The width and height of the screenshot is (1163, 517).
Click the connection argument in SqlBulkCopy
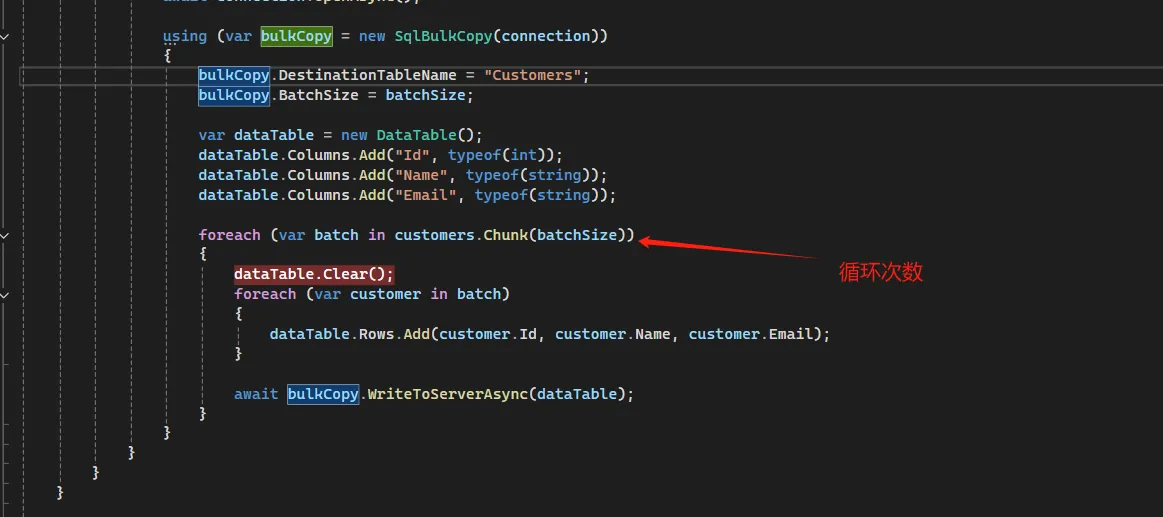[x=545, y=36]
